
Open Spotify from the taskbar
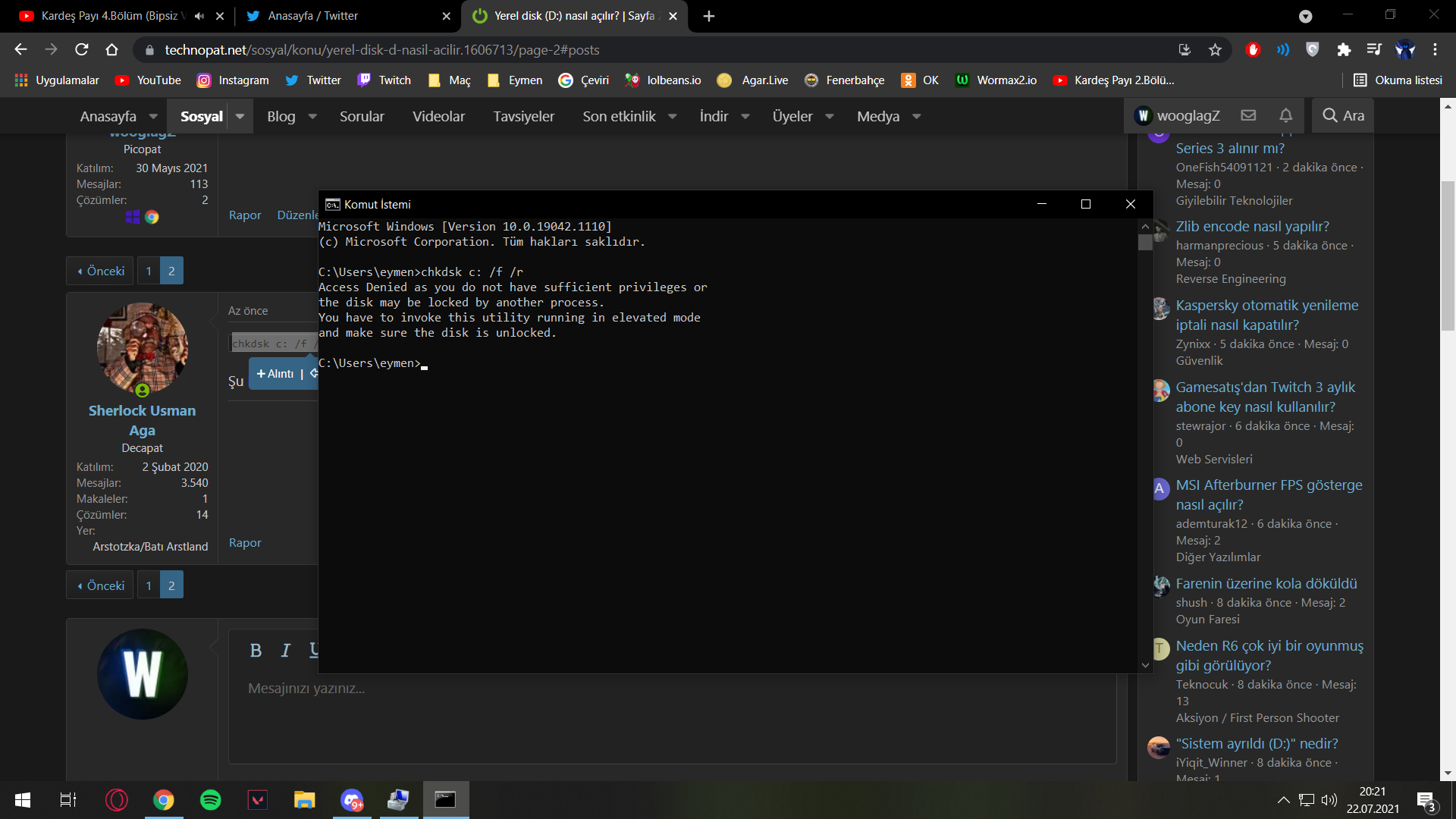coord(210,800)
